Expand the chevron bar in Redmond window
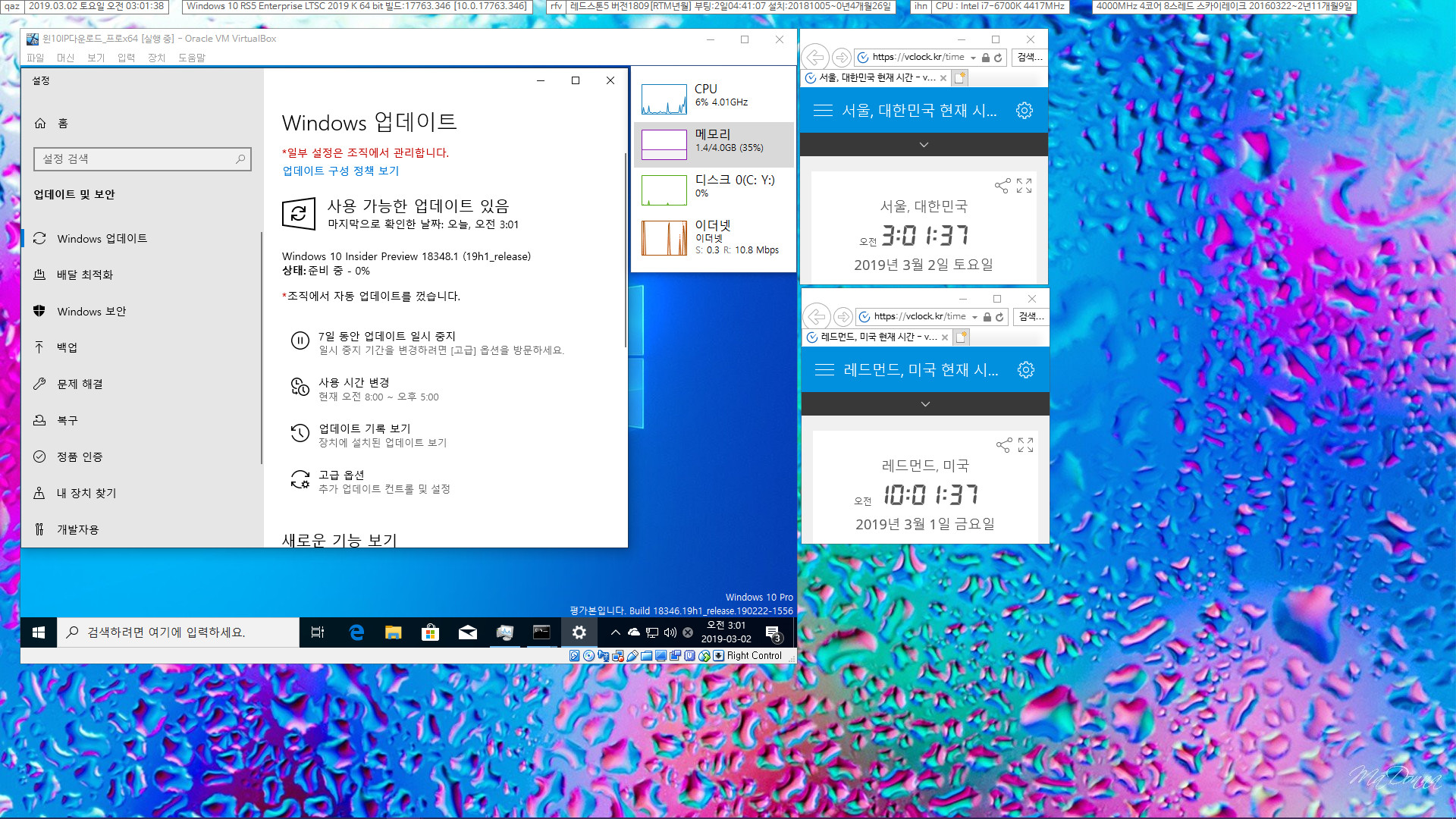This screenshot has height=819, width=1456. [925, 404]
